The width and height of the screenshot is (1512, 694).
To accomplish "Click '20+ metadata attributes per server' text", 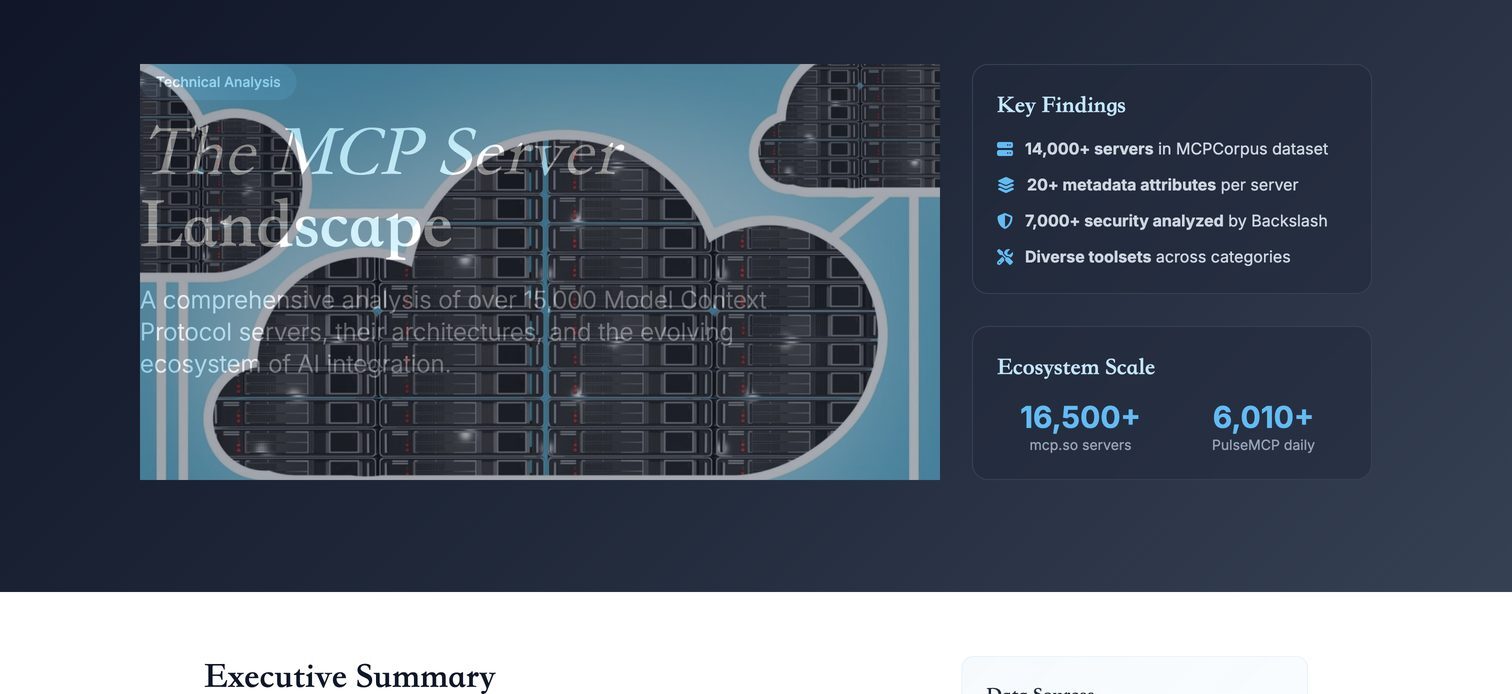I will click(x=1162, y=185).
